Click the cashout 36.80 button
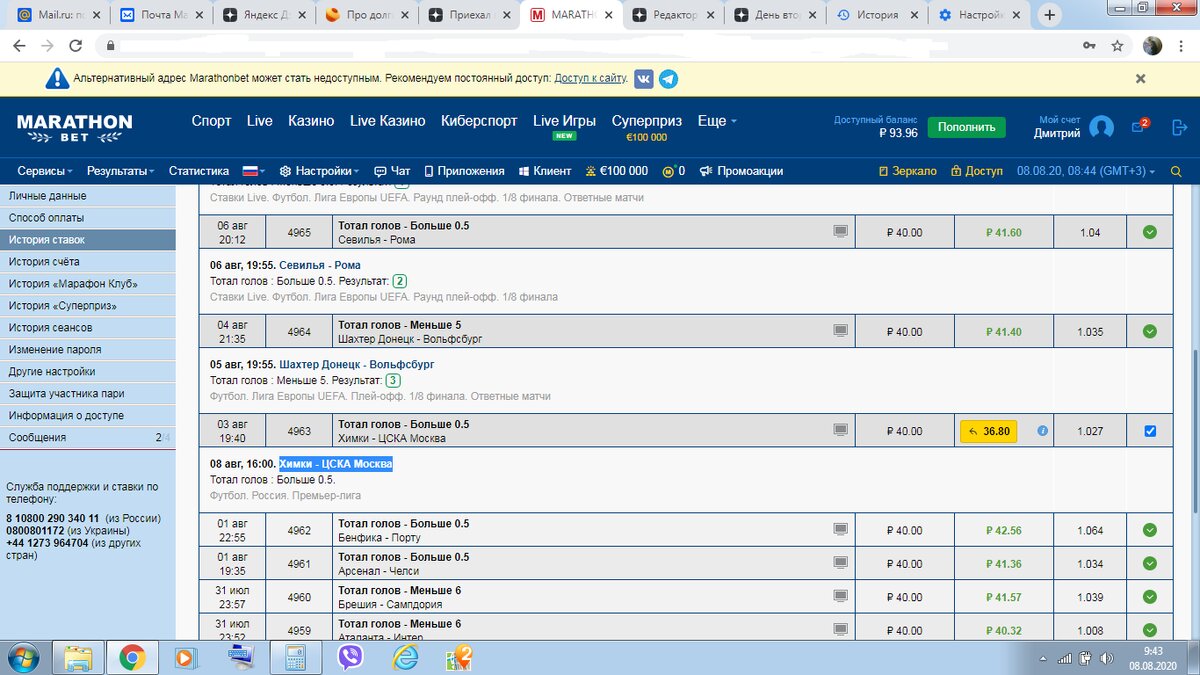This screenshot has width=1200, height=675. click(988, 431)
